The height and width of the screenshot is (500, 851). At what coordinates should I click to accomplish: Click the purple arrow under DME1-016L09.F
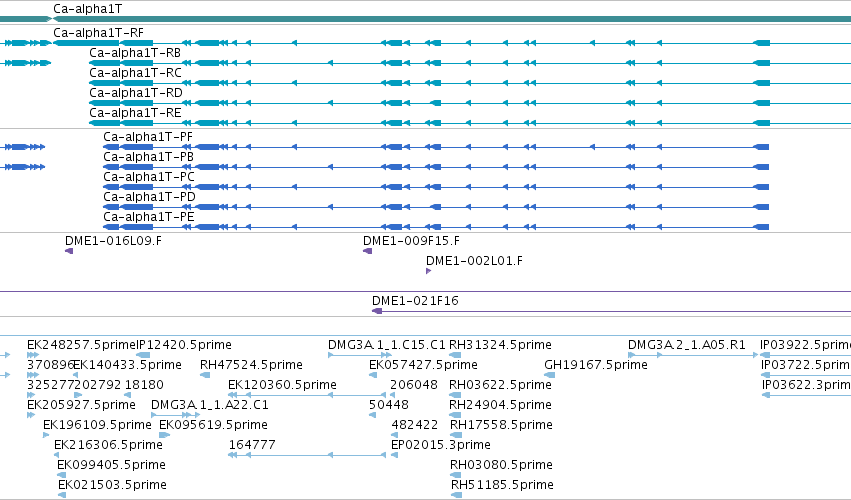69,251
